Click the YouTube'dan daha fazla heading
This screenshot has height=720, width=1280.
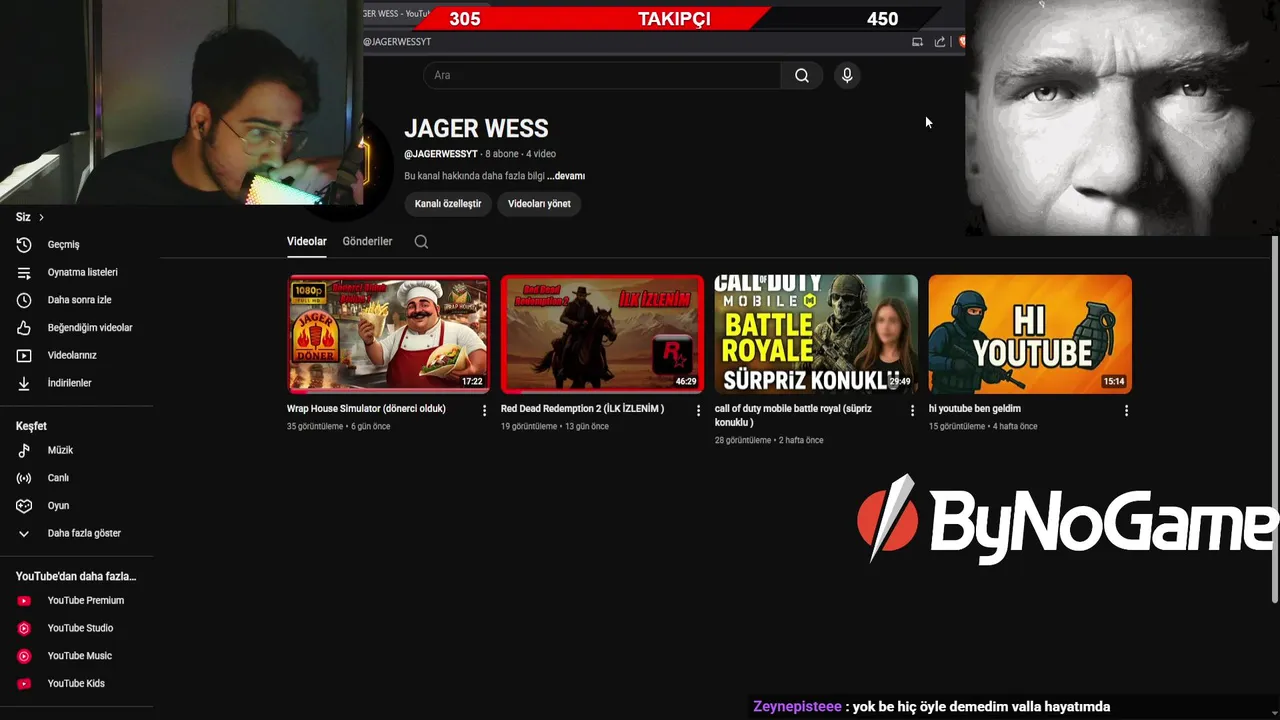[76, 576]
